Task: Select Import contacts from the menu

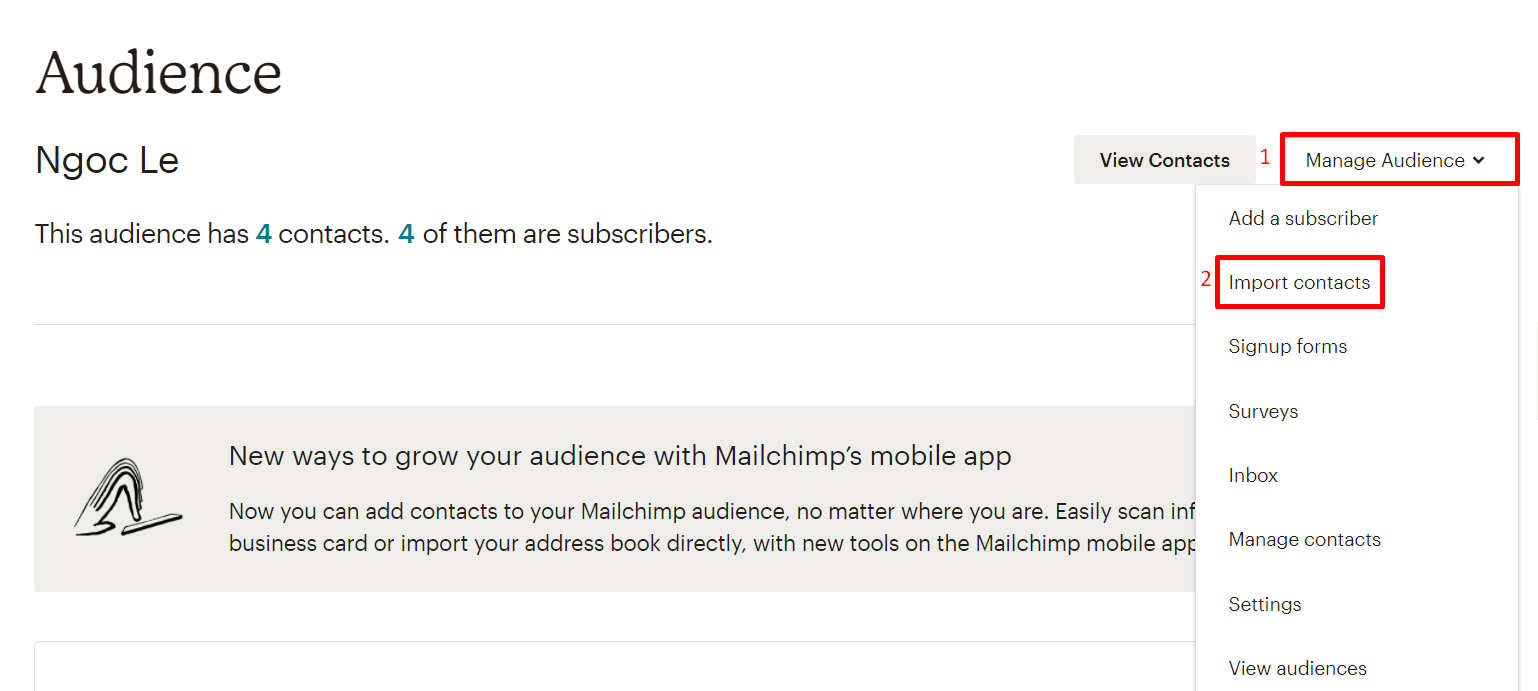Action: 1299,282
